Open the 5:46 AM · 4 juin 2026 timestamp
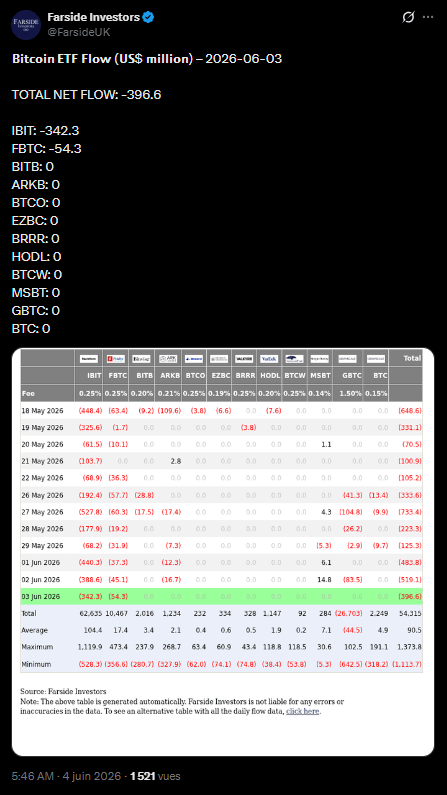 (66, 776)
